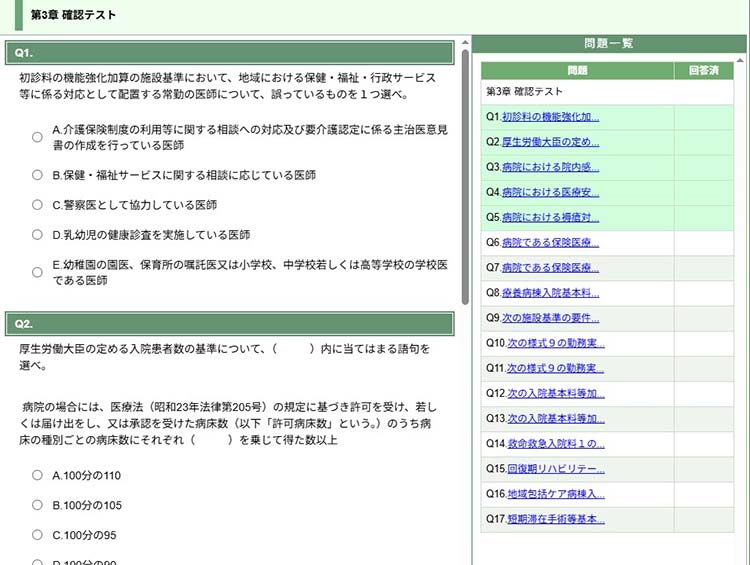This screenshot has width=750, height=565.
Task: Open Q5 病院における褥瘡対 link
Action: click(550, 217)
